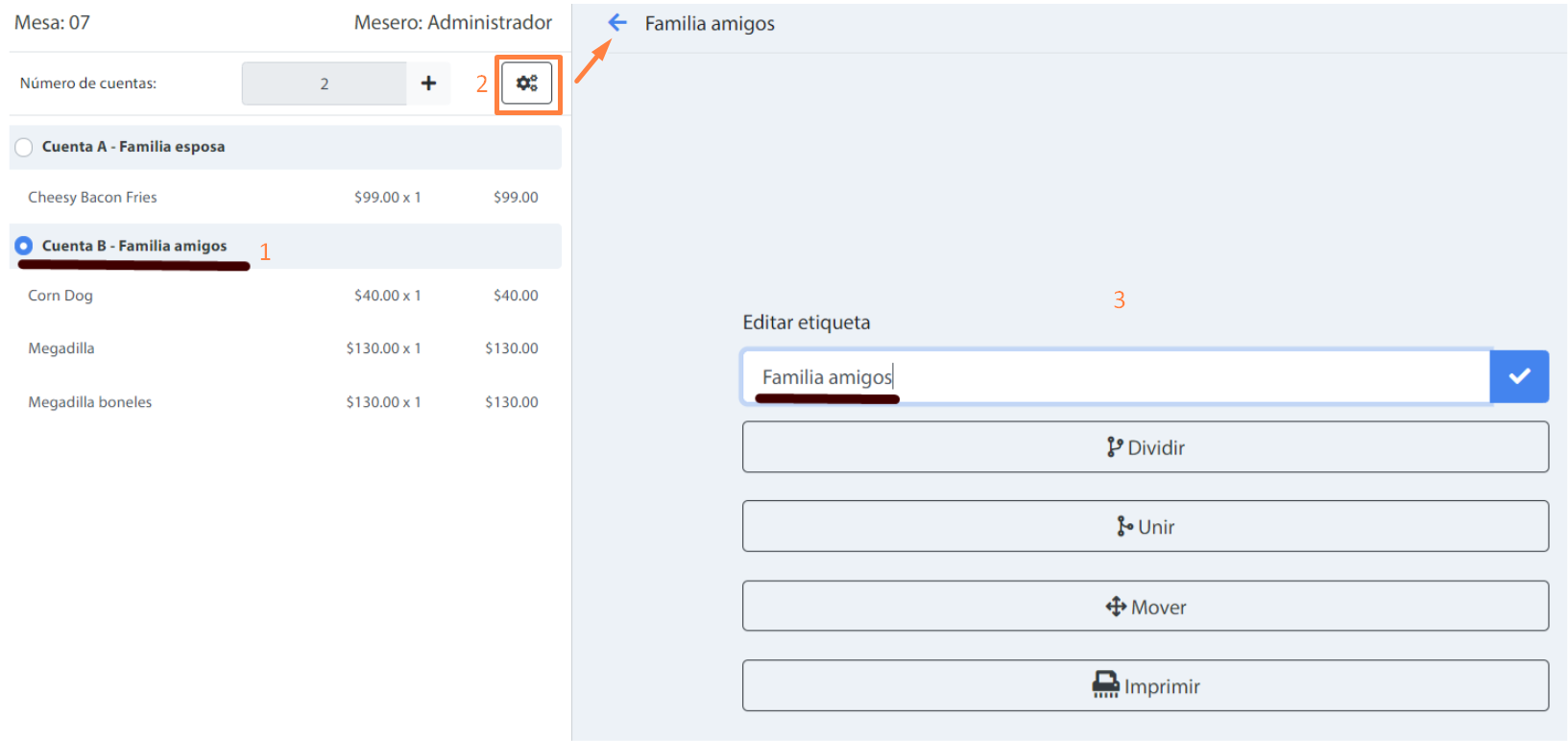Click the Cuenta A - Familia esposa header
This screenshot has height=741, width=1568.
pos(133,147)
